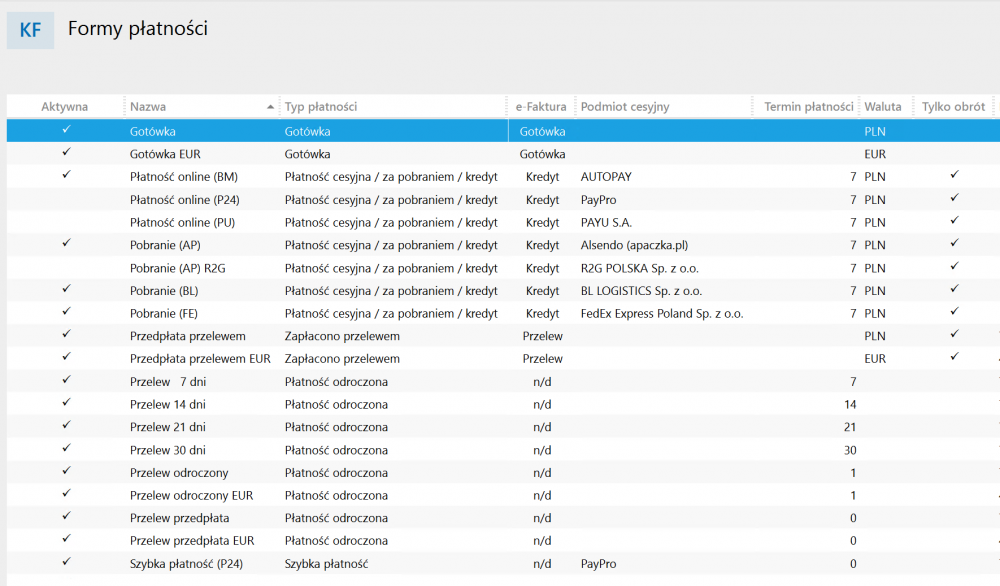This screenshot has height=586, width=1000.
Task: Sort by the Nazwa column header
Action: click(x=202, y=106)
